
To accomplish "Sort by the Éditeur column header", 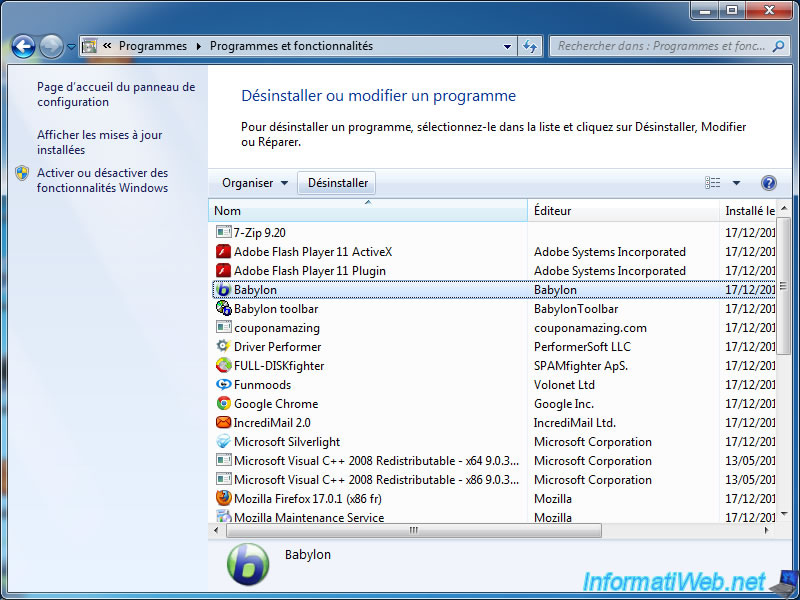I will point(623,211).
